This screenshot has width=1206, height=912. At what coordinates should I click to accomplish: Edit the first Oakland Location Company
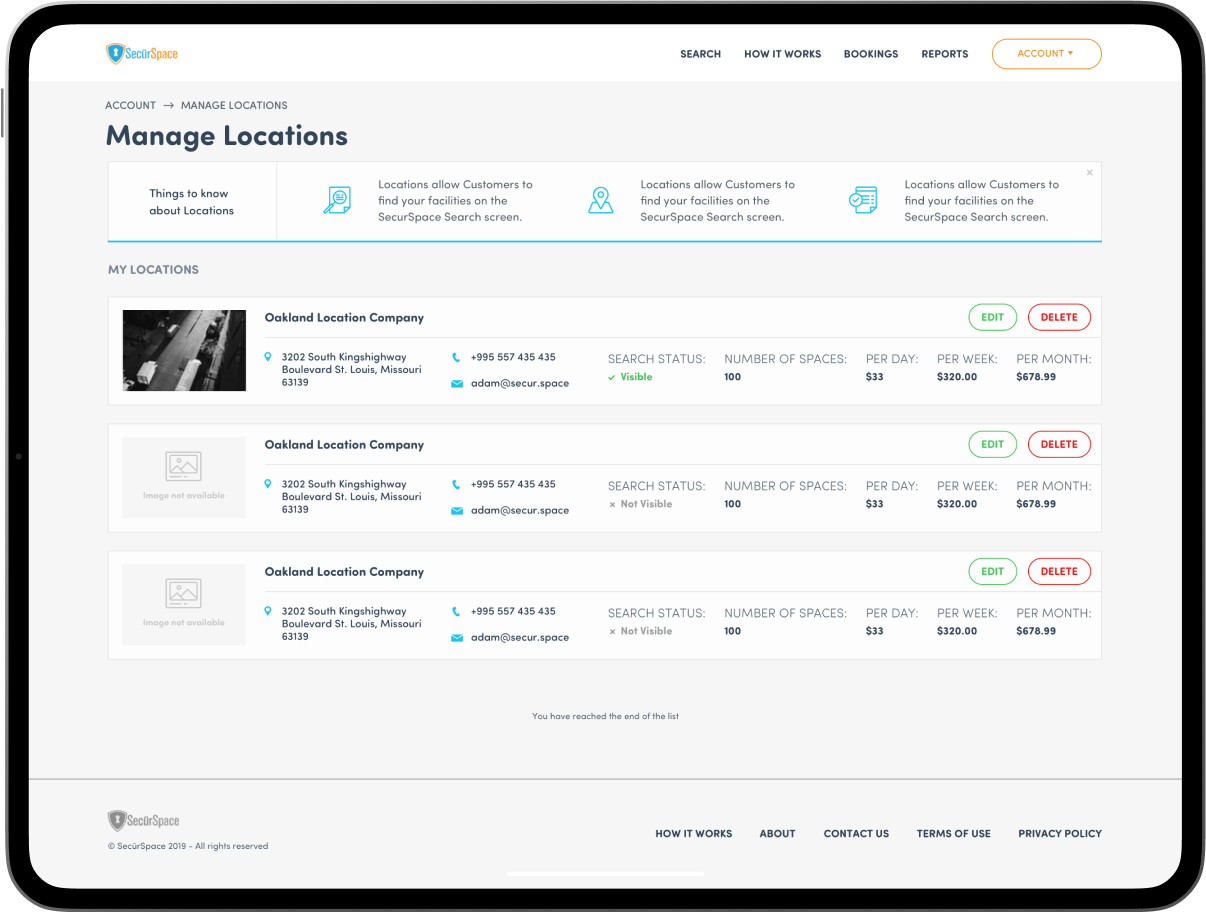coord(992,318)
